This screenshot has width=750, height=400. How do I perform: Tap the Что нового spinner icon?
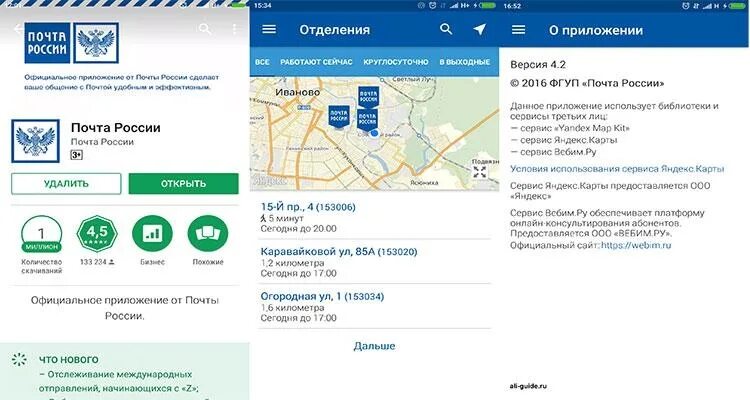(19, 359)
